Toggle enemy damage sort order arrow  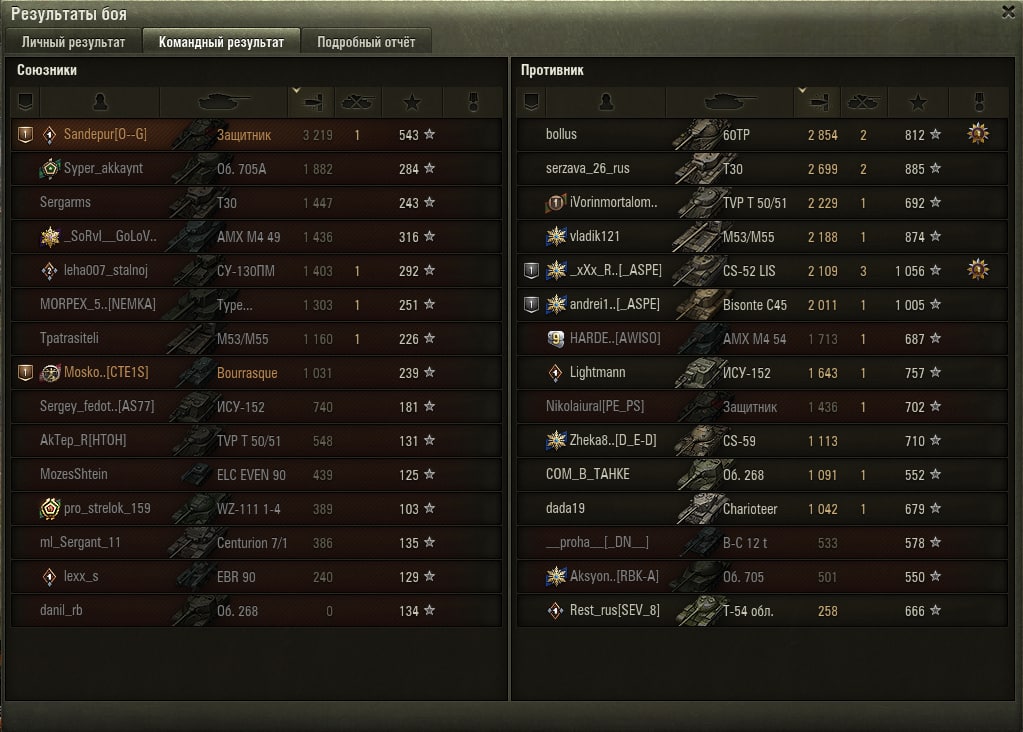pyautogui.click(x=802, y=91)
